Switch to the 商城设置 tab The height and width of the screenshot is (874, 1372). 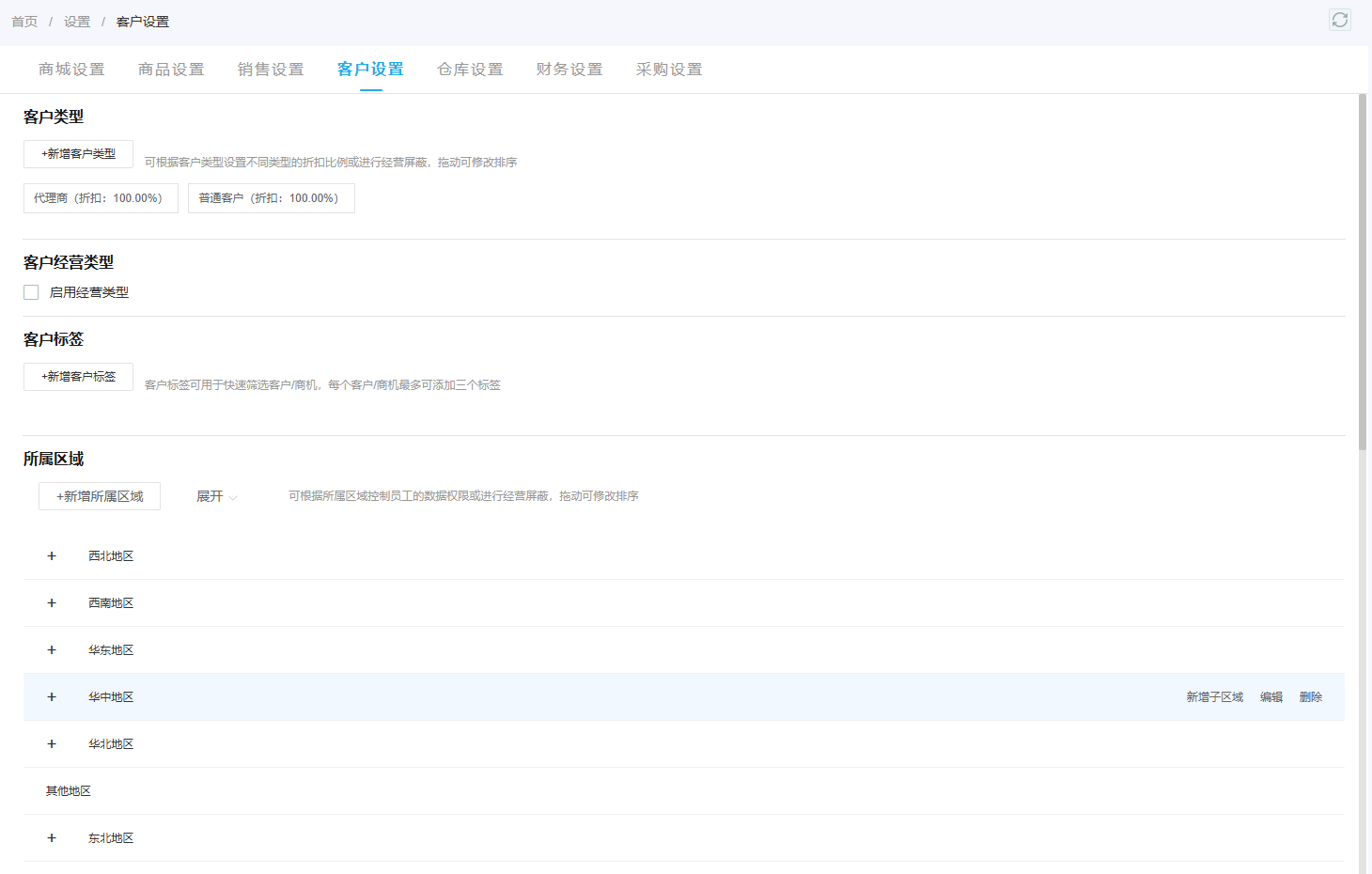click(71, 70)
